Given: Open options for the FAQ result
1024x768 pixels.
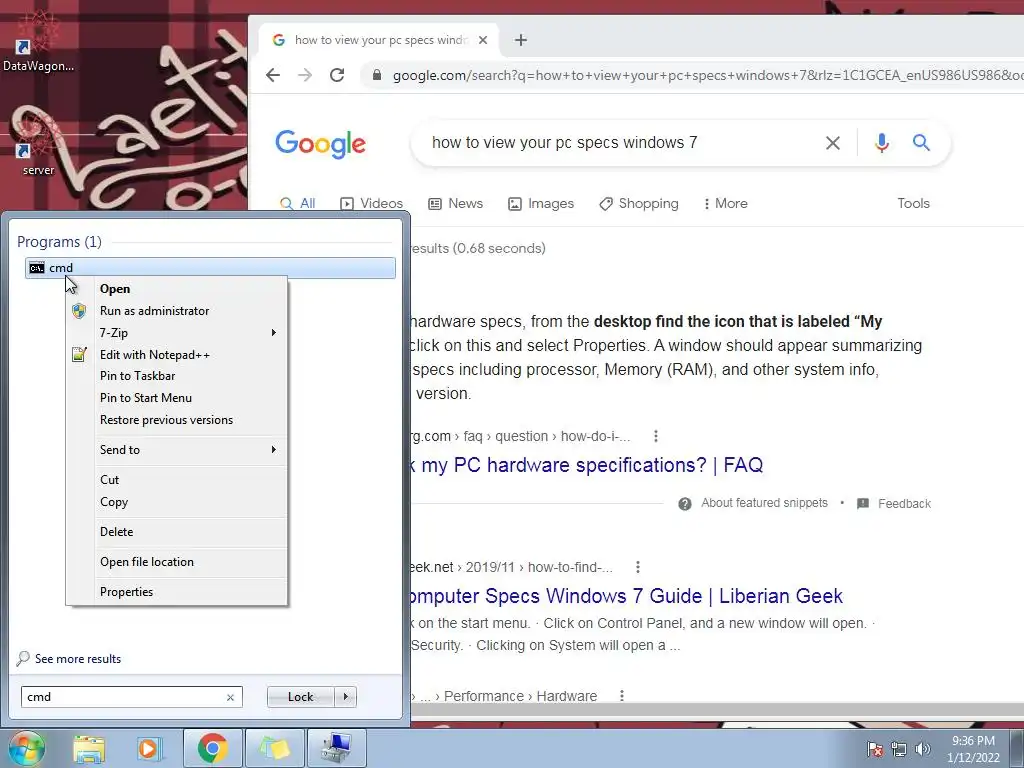Looking at the screenshot, I should (x=656, y=436).
